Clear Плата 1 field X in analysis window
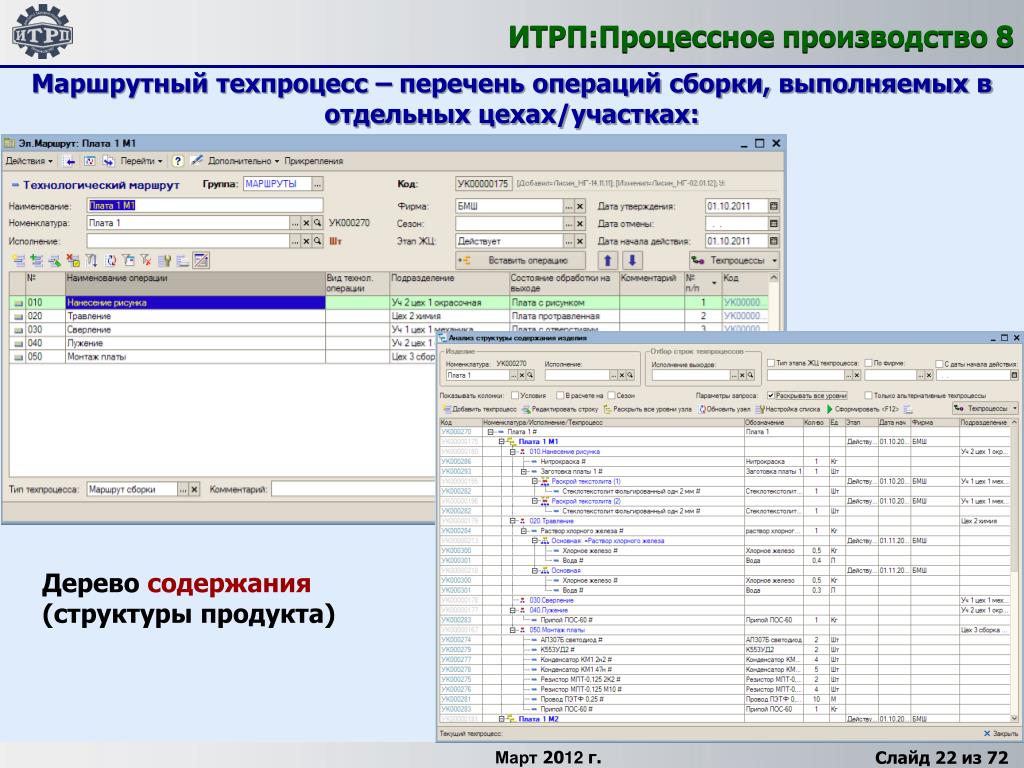 click(x=522, y=376)
